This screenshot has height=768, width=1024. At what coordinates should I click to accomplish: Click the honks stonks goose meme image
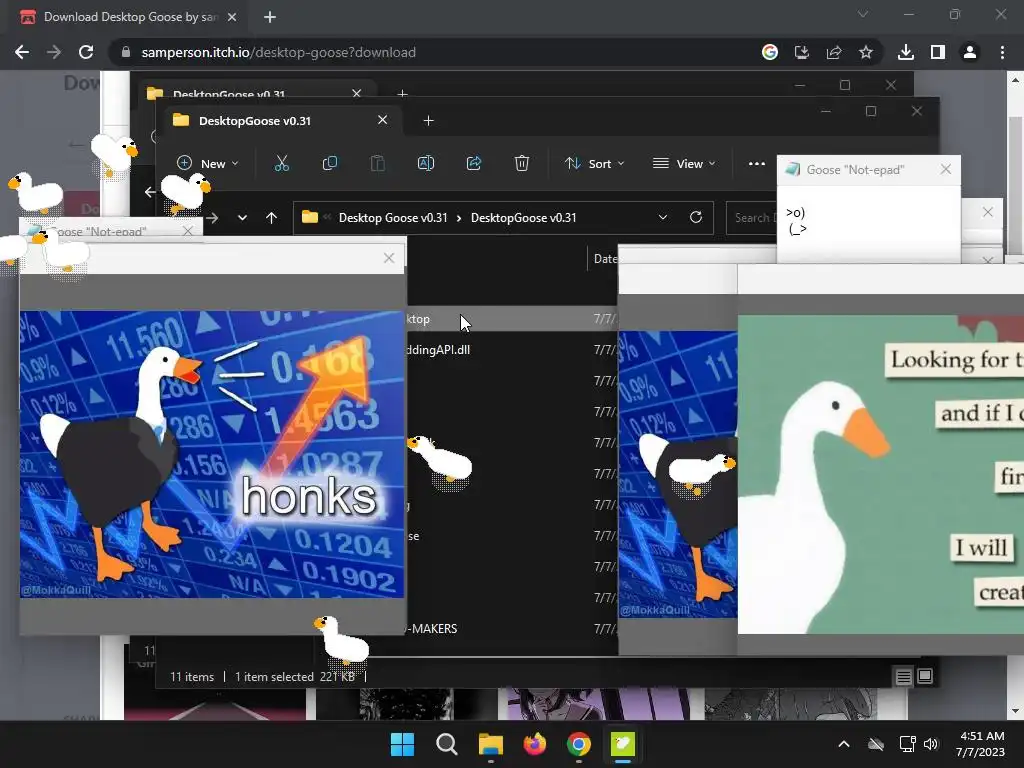212,455
